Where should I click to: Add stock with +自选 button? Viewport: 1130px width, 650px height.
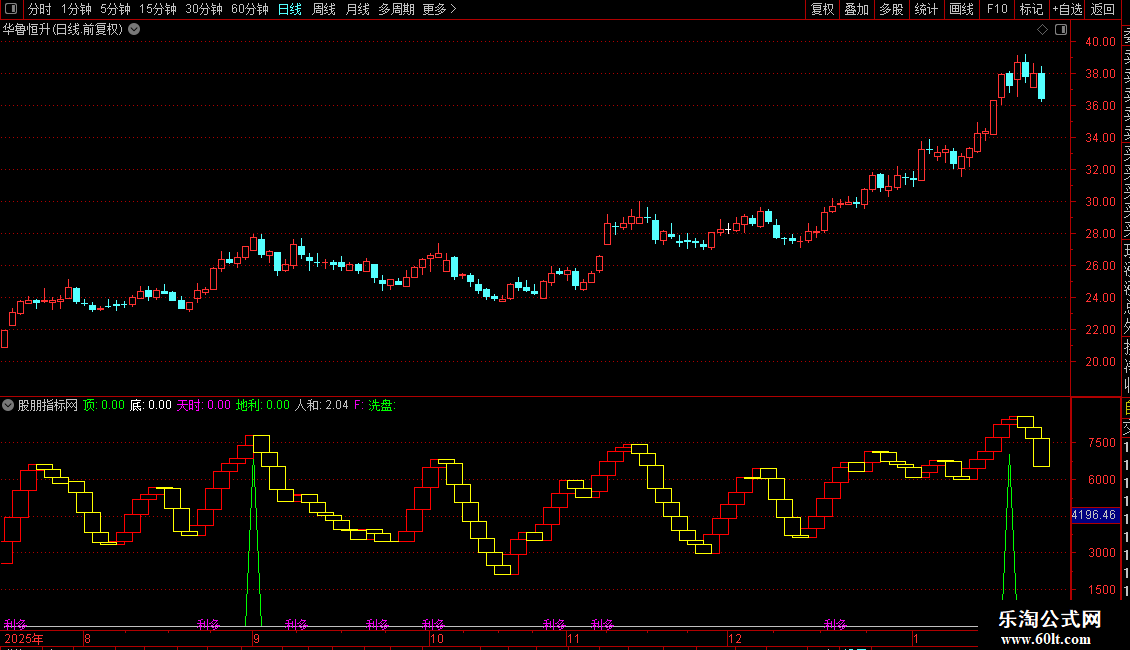tap(1067, 9)
